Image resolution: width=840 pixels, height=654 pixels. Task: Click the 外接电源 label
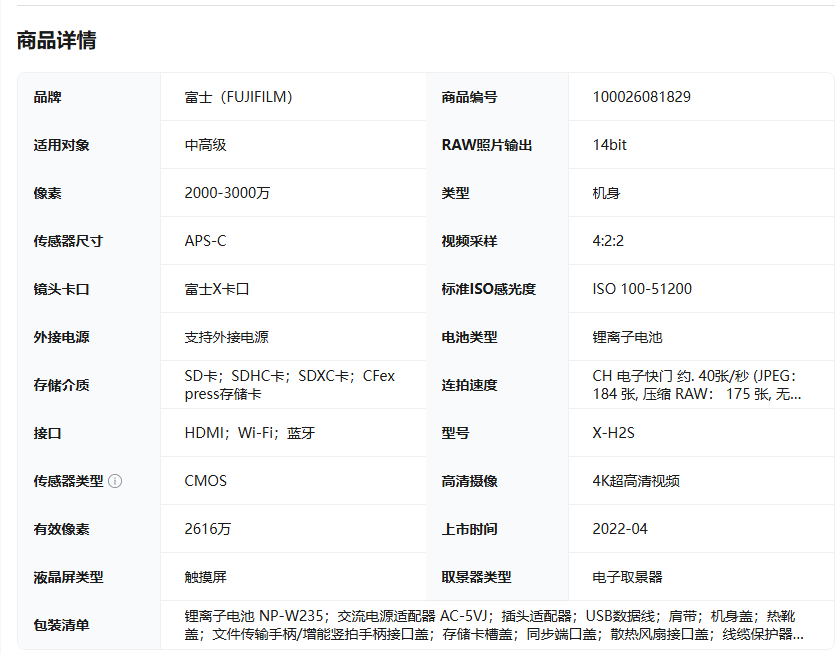[x=61, y=337]
